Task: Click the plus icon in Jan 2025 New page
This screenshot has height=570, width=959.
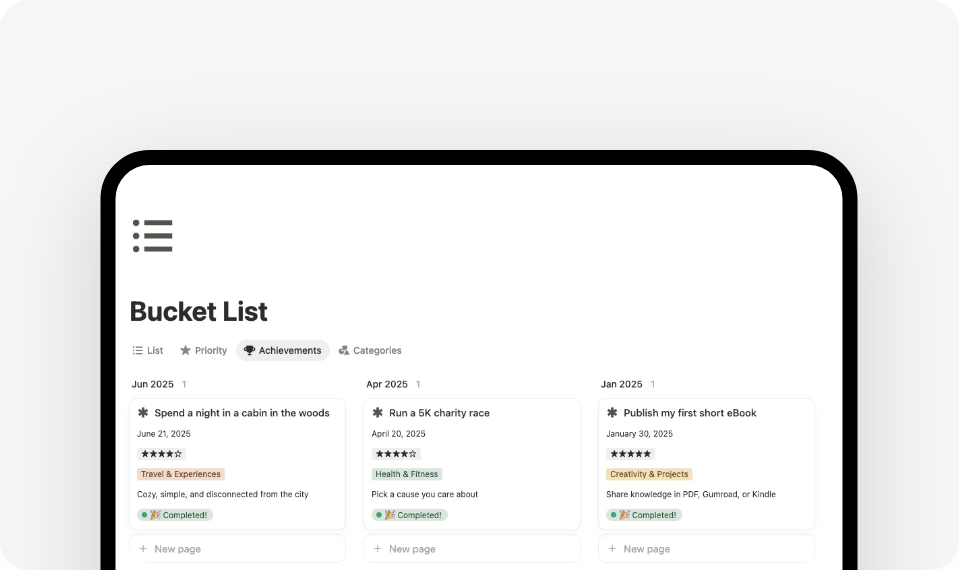Action: (612, 549)
